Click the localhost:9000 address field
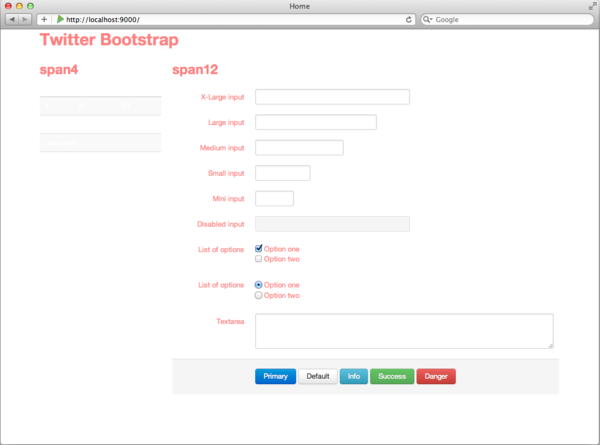The image size is (600, 445). click(226, 20)
